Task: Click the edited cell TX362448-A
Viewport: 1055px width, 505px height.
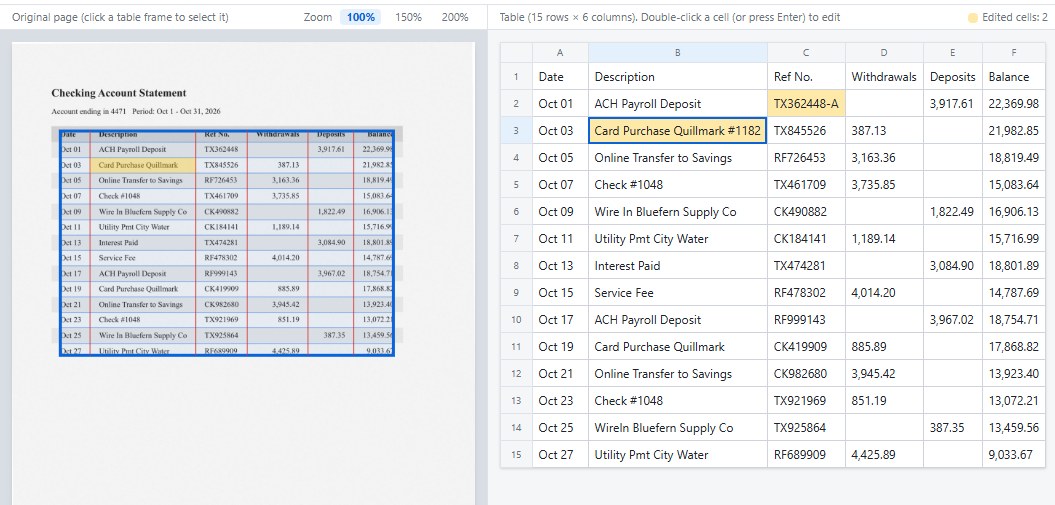Action: (806, 104)
